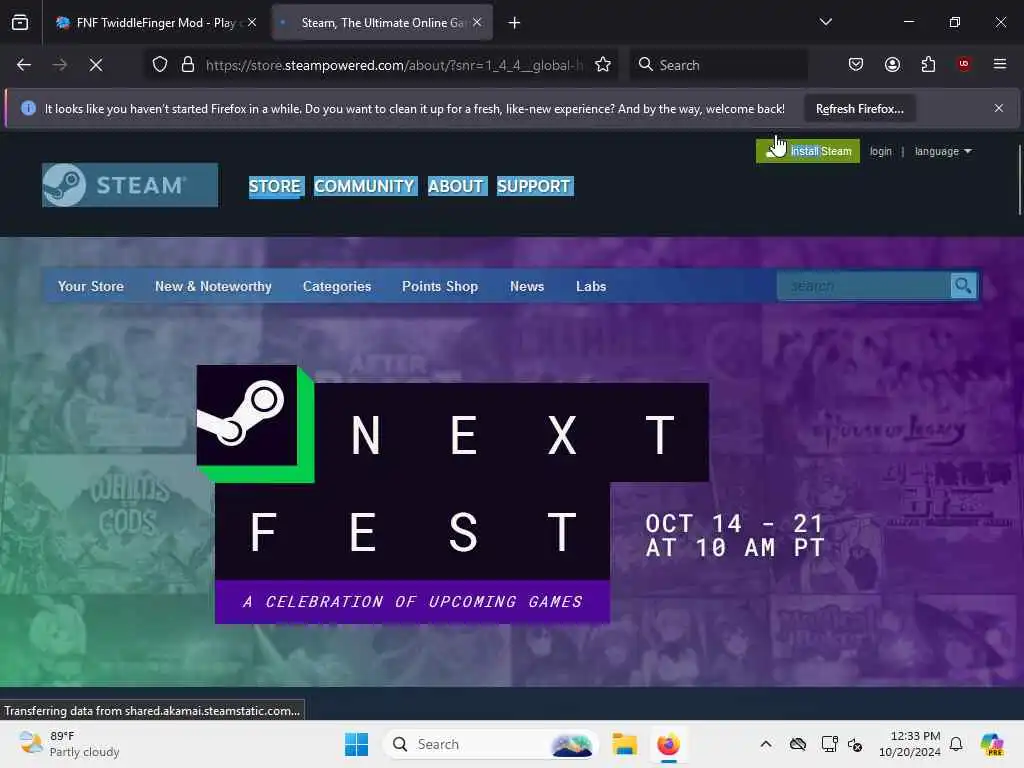Click the store search magnifier button

click(963, 285)
